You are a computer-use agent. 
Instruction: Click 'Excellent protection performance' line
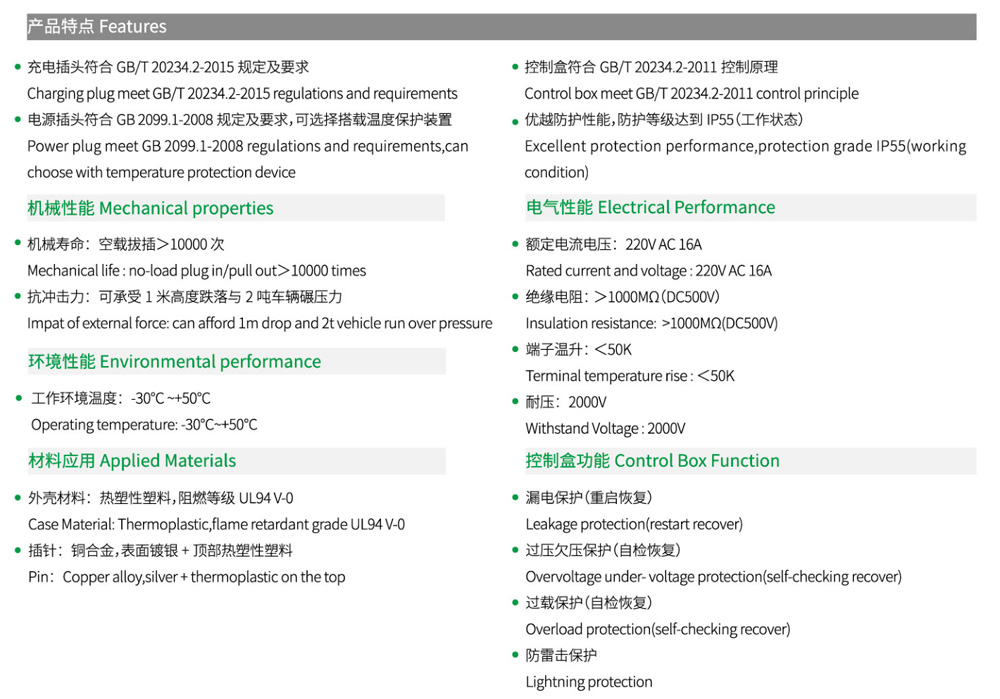[746, 147]
